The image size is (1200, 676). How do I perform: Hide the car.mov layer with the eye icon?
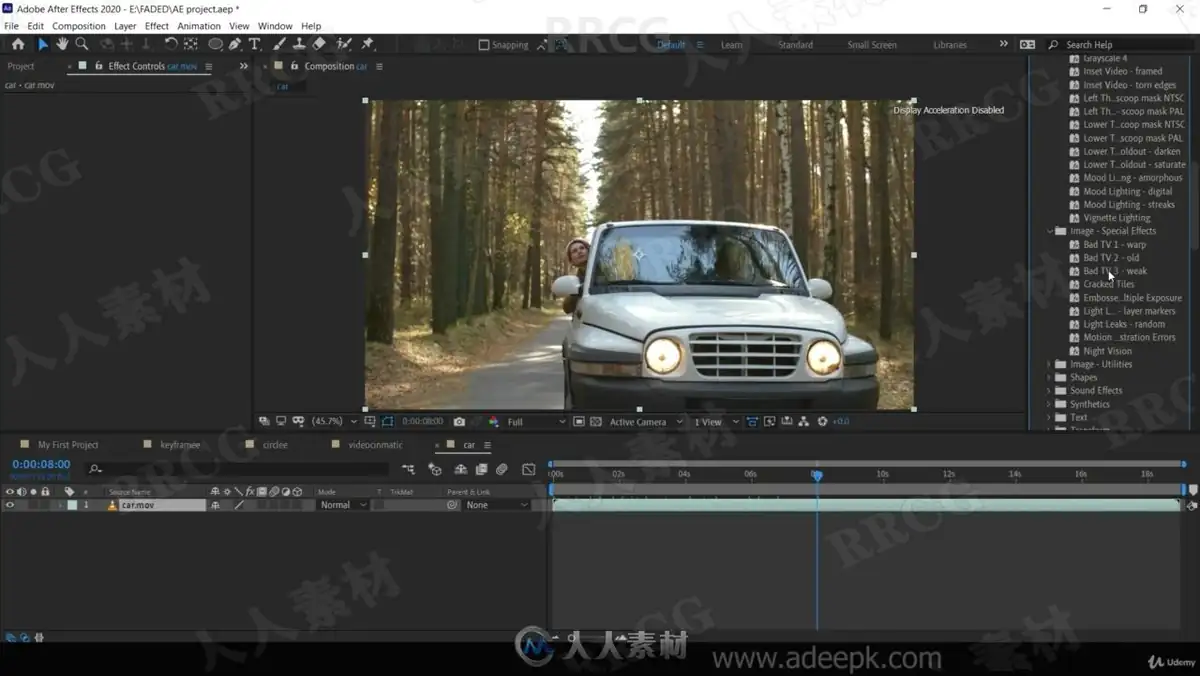pos(10,505)
